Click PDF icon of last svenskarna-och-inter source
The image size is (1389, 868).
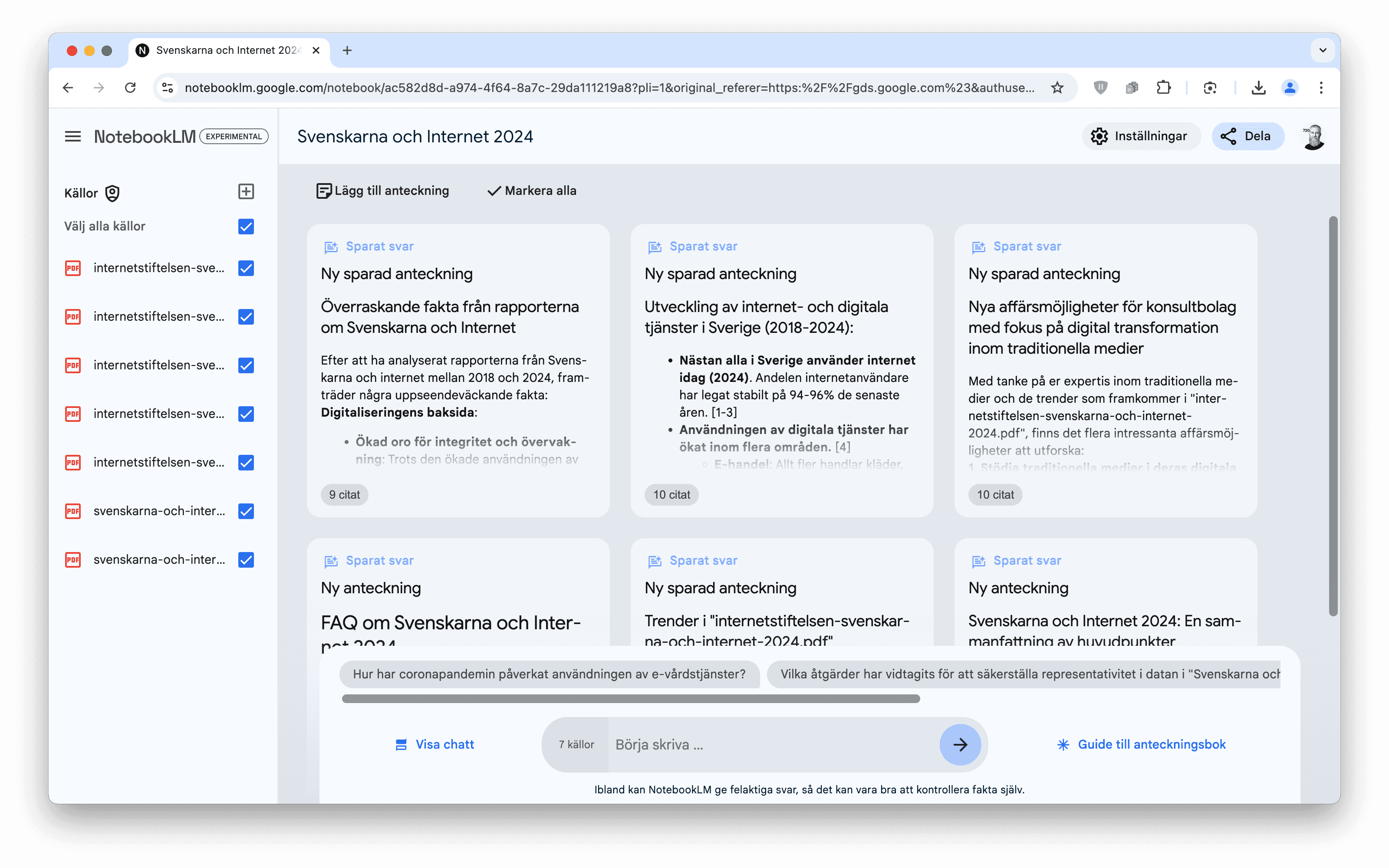click(x=73, y=560)
